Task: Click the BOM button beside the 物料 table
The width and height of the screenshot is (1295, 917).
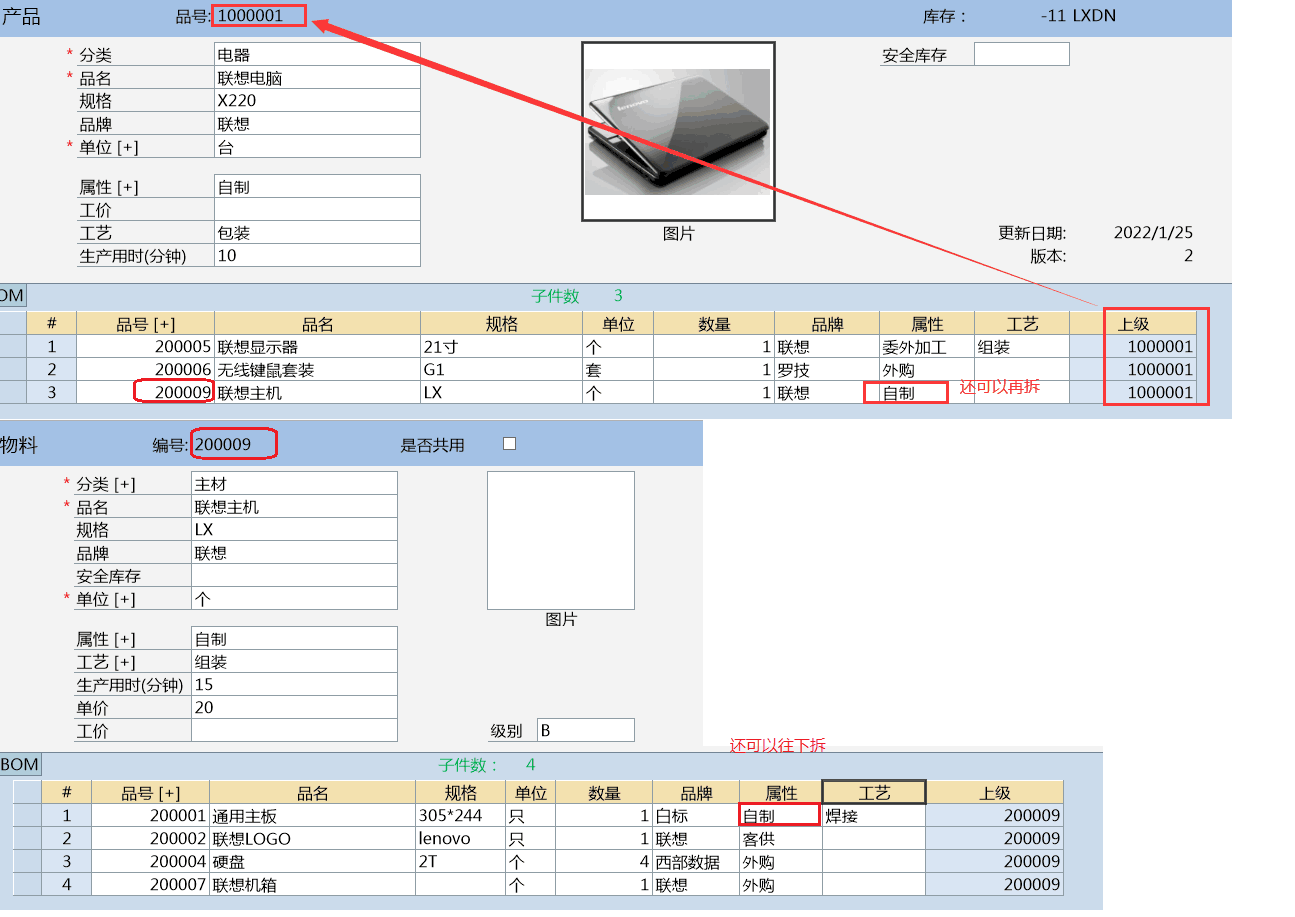Action: click(20, 765)
